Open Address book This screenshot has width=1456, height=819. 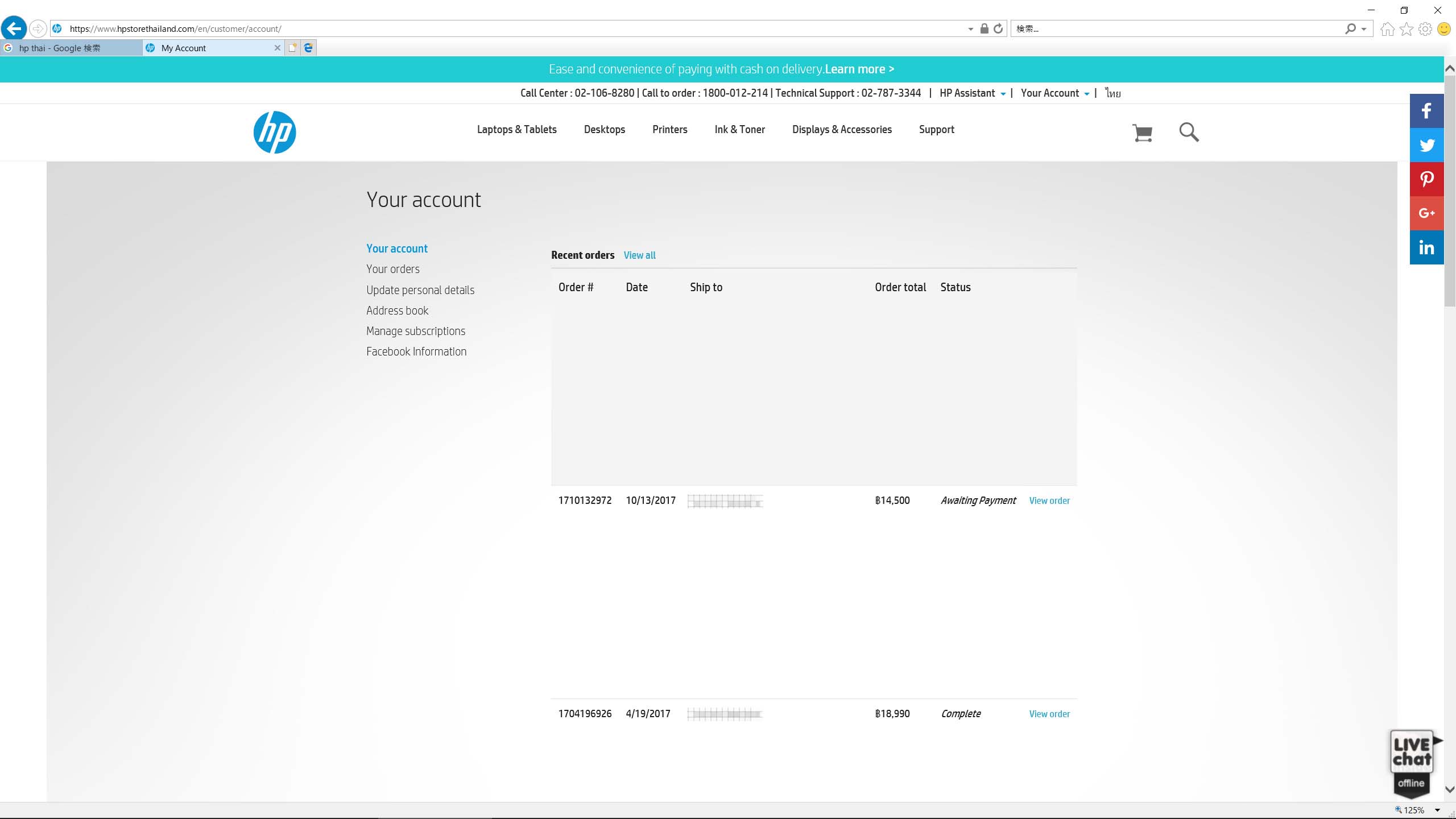point(397,311)
